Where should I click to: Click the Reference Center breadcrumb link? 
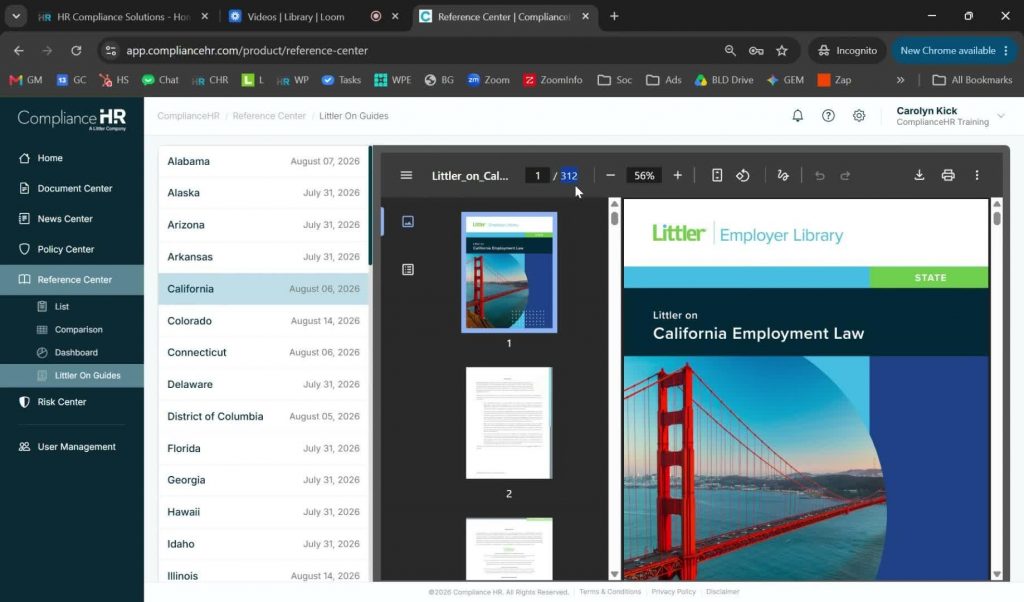coord(269,116)
